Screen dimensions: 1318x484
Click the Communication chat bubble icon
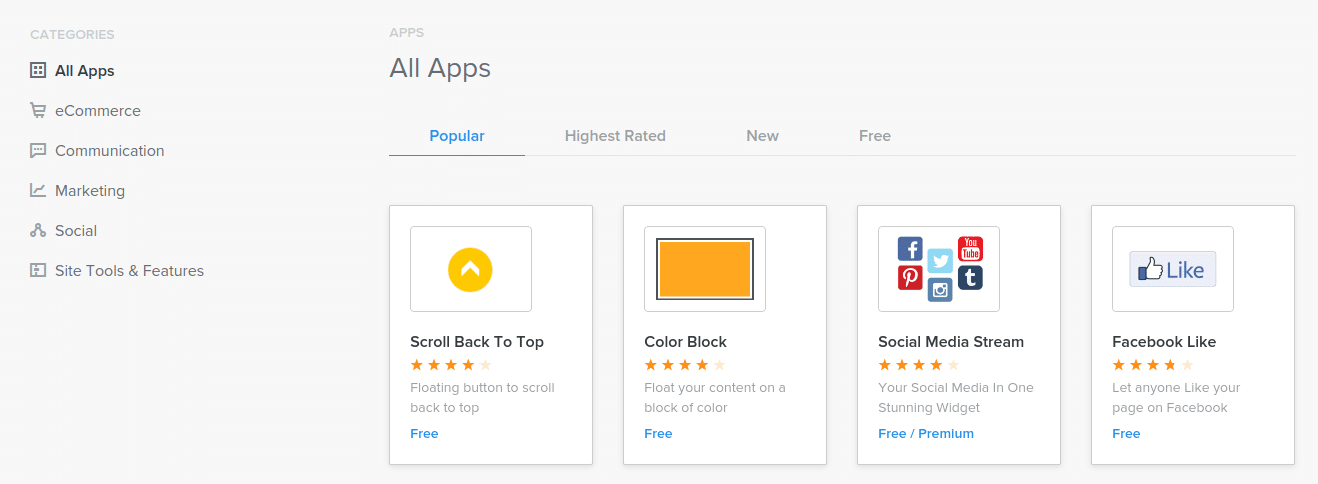pos(38,151)
